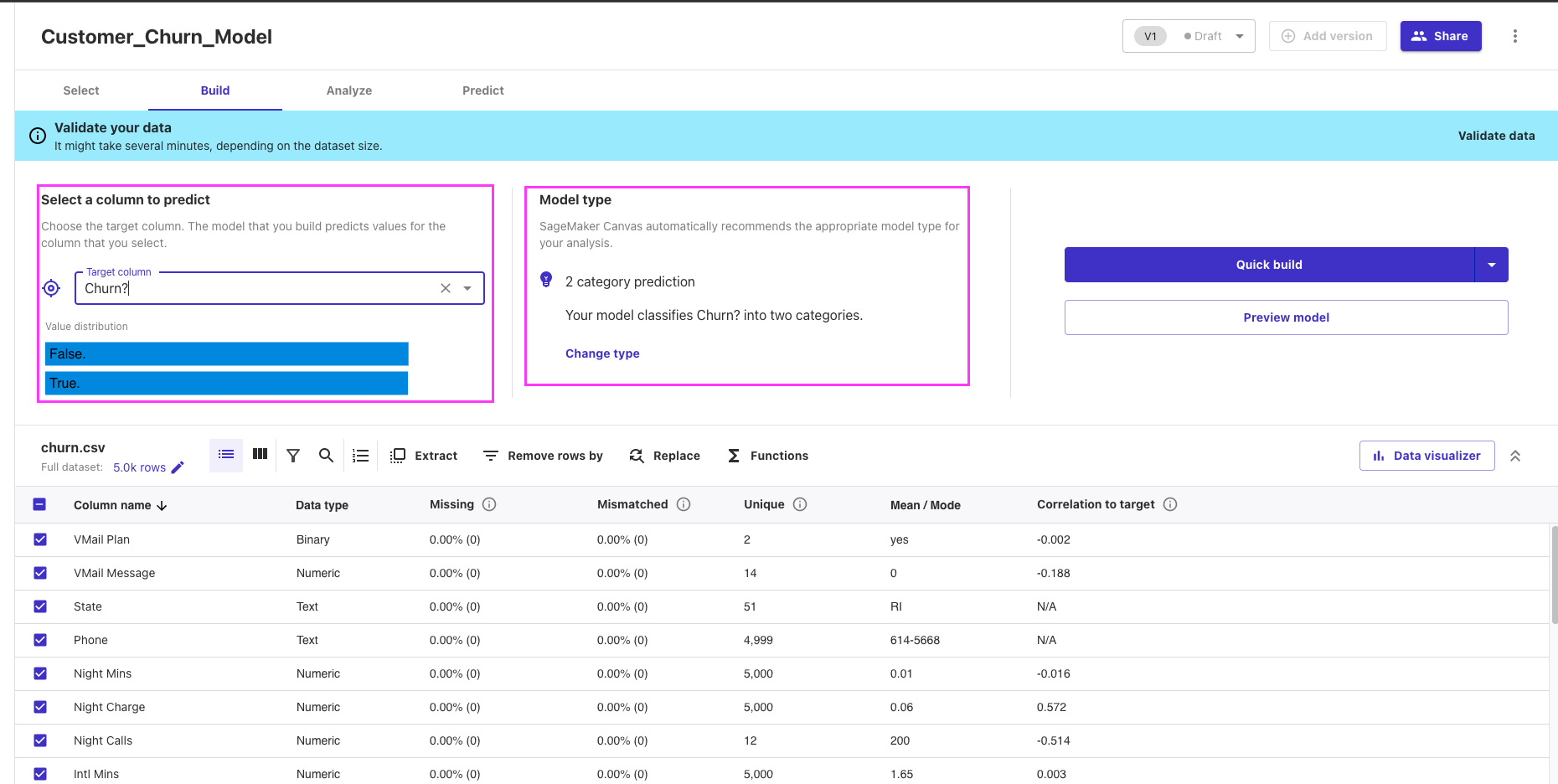
Task: Open the Quick build dropdown arrow
Action: (x=1492, y=264)
